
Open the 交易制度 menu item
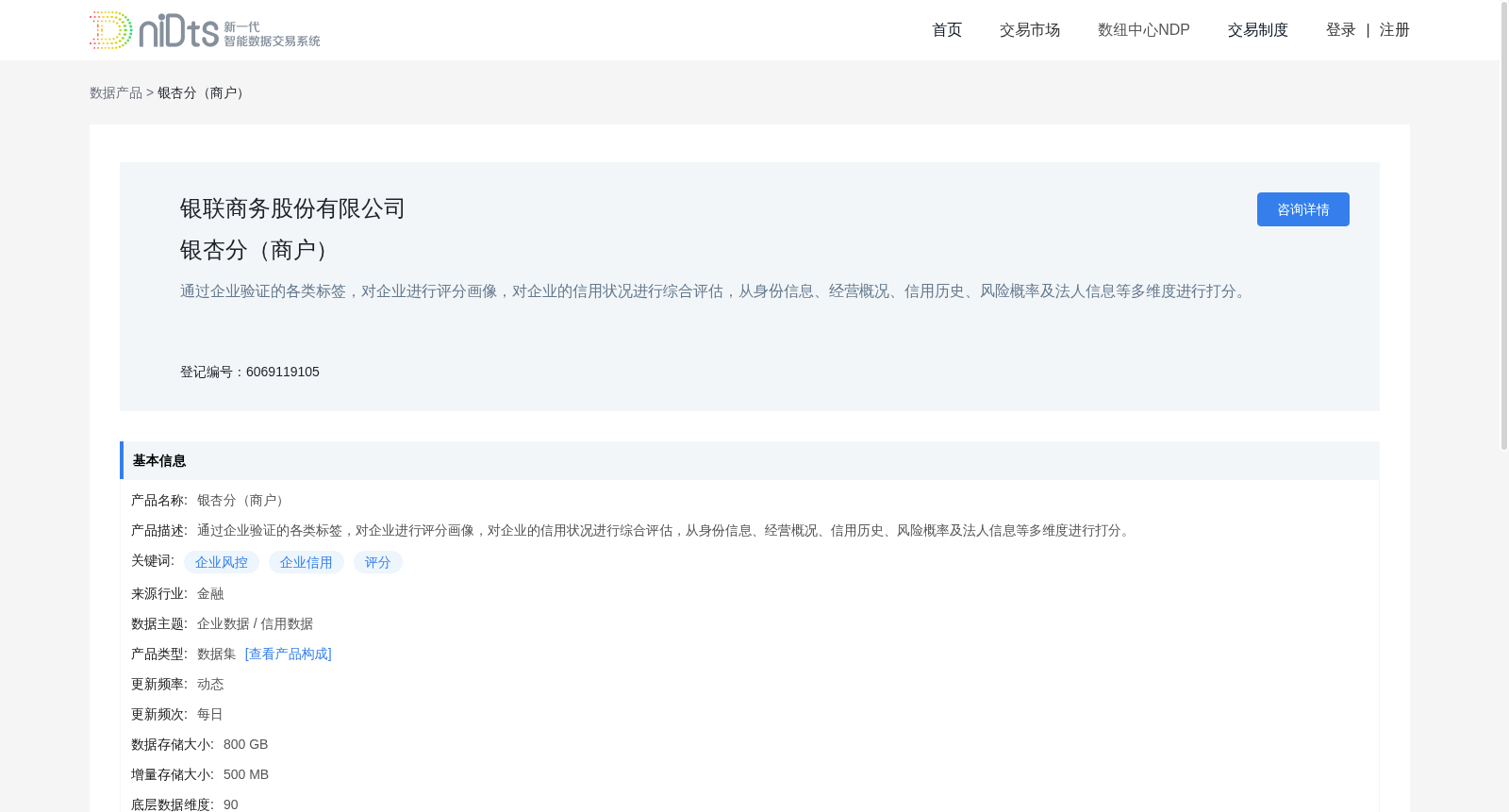pos(1258,30)
